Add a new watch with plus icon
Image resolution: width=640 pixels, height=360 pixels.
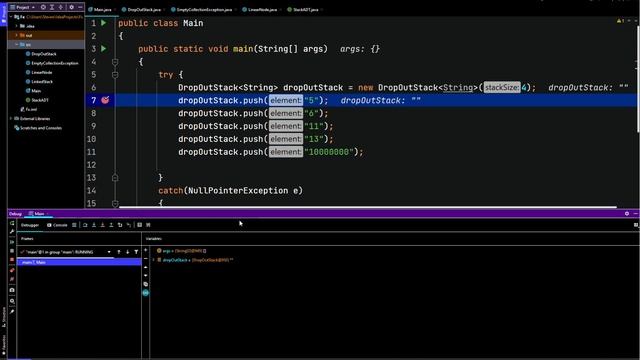tap(146, 250)
